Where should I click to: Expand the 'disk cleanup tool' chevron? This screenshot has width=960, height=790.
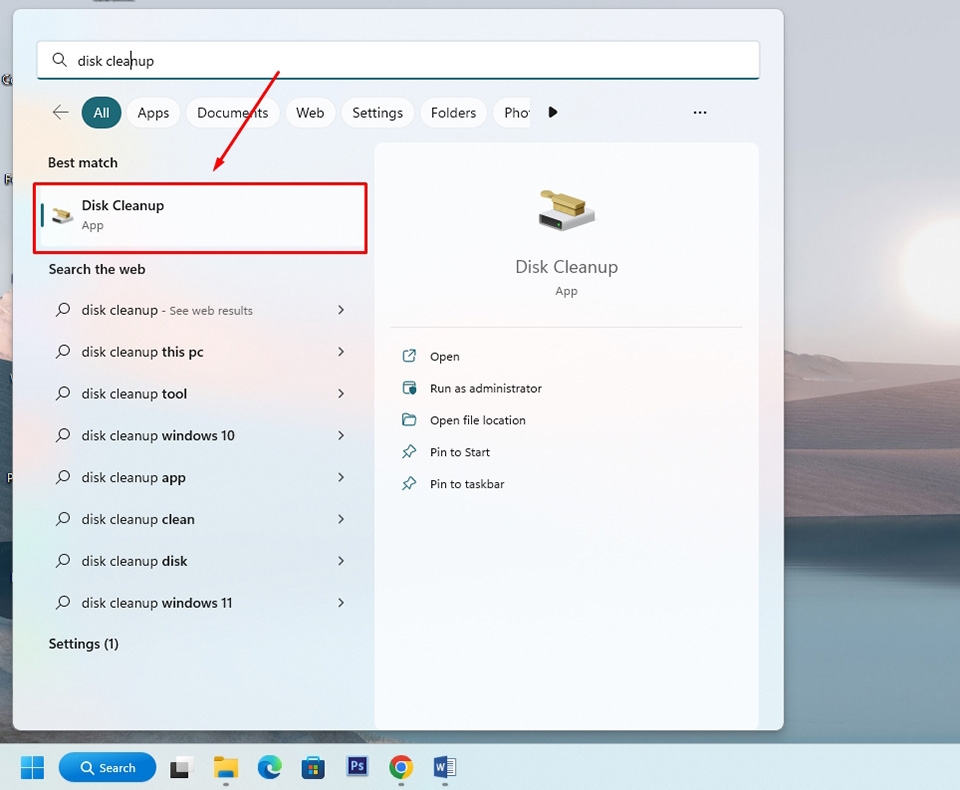[341, 393]
